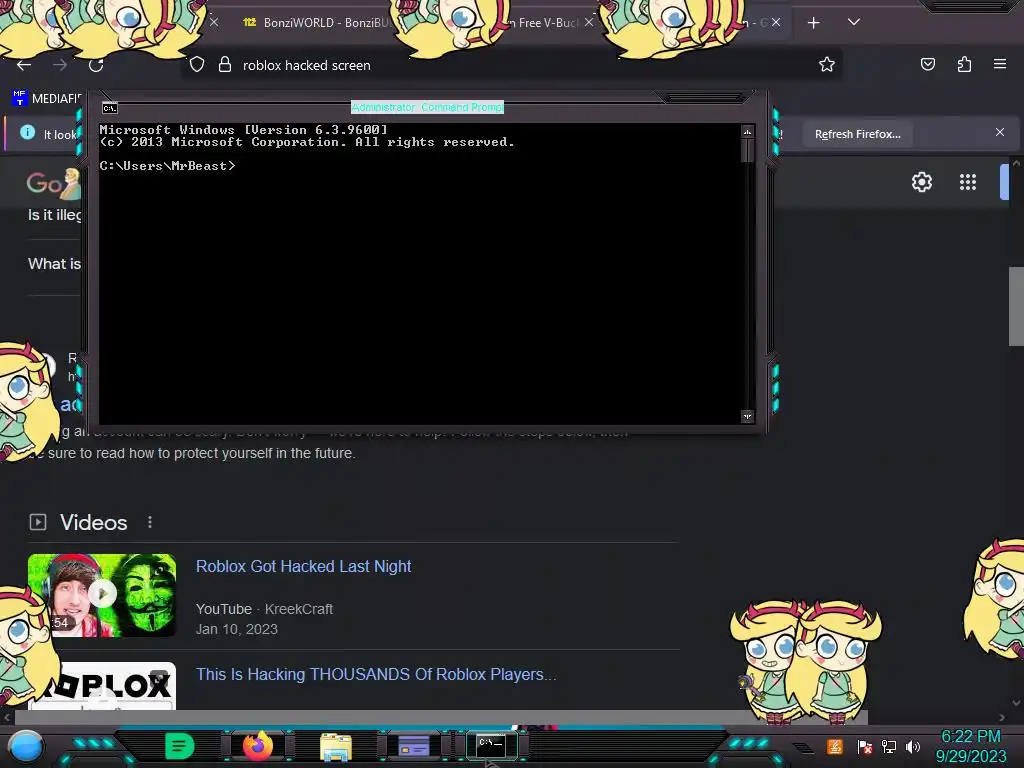Open the purple window app on taskbar
This screenshot has height=768, width=1024.
(x=413, y=745)
